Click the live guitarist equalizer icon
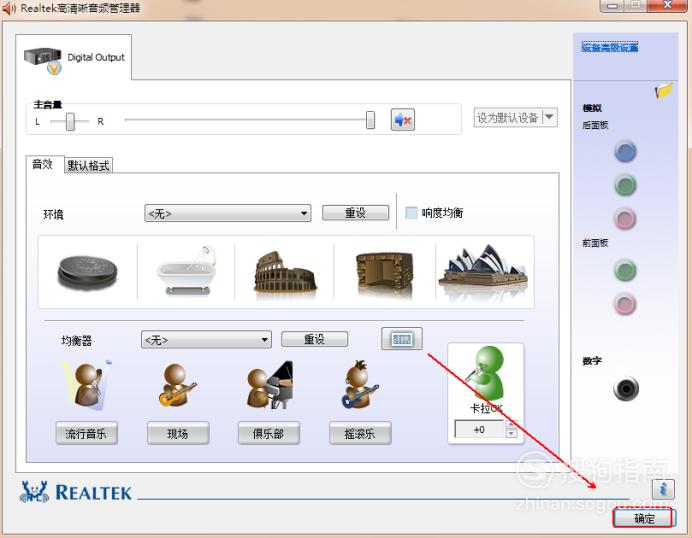The image size is (692, 538). 177,385
